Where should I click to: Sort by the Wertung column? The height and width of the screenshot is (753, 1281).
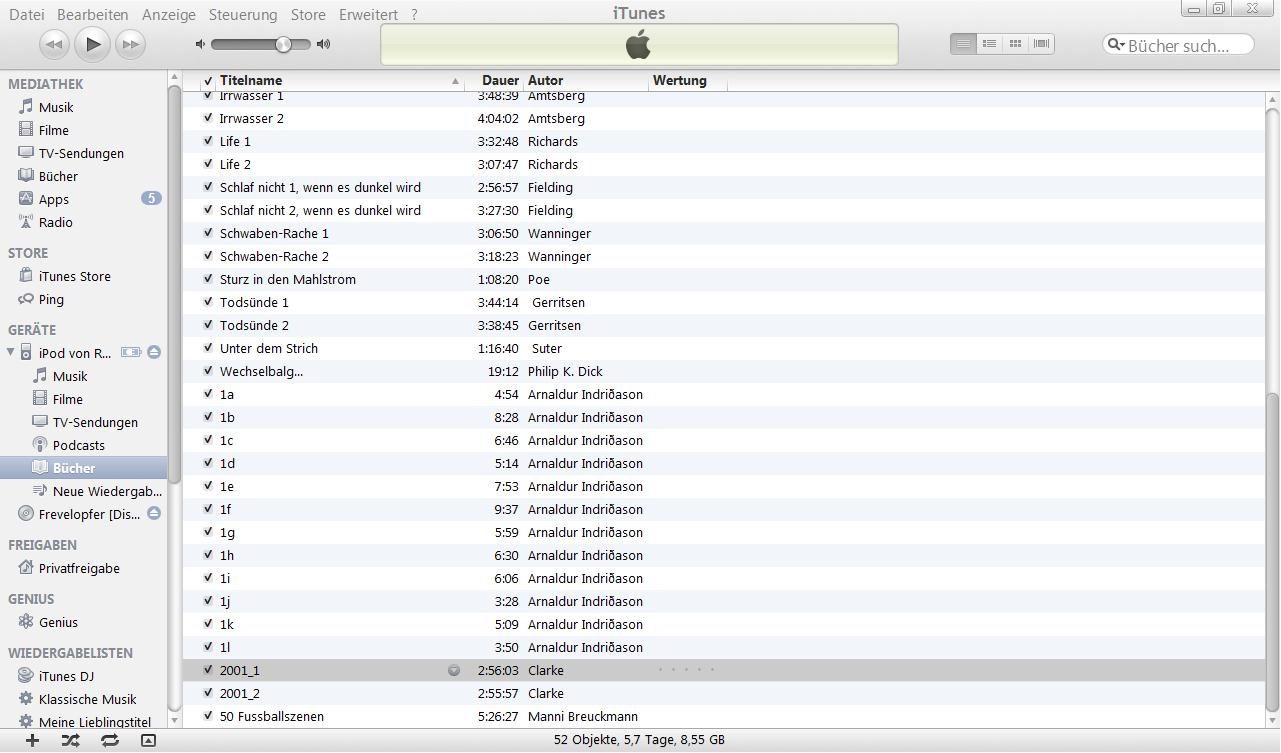click(x=688, y=80)
